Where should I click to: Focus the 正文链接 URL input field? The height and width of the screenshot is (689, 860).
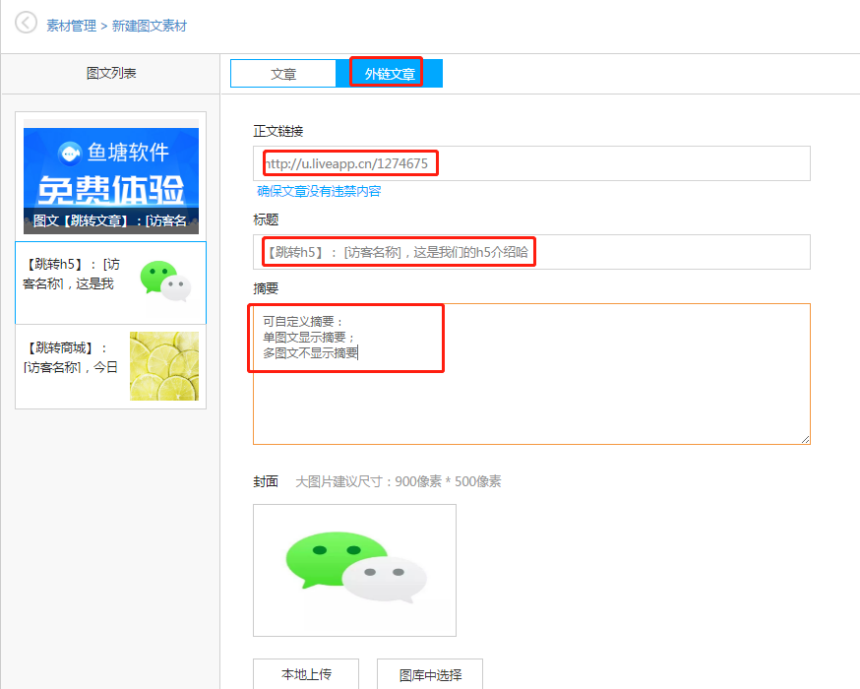click(x=531, y=163)
